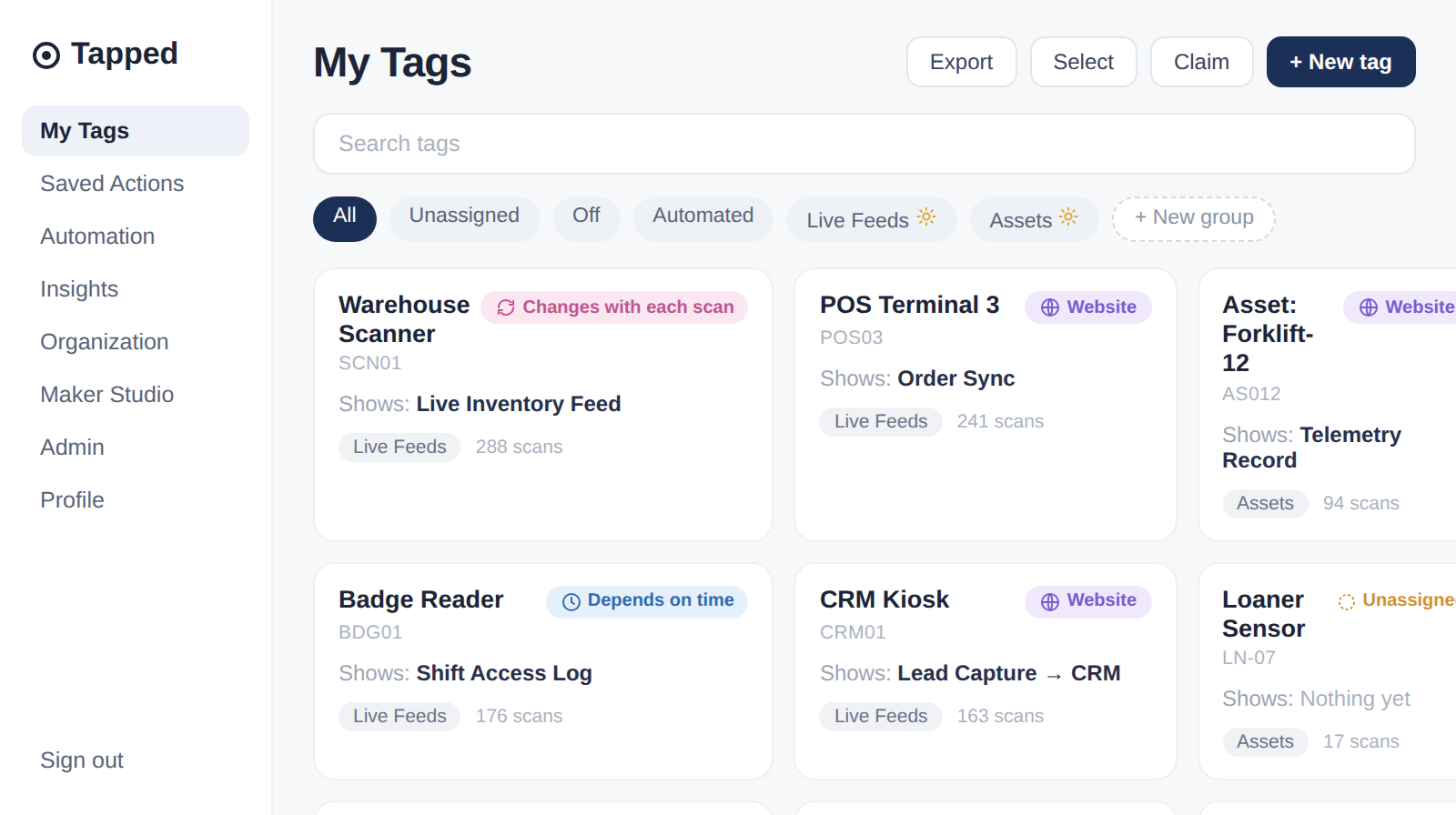Focus the Search tags field
The image size is (1456, 815).
(x=864, y=144)
